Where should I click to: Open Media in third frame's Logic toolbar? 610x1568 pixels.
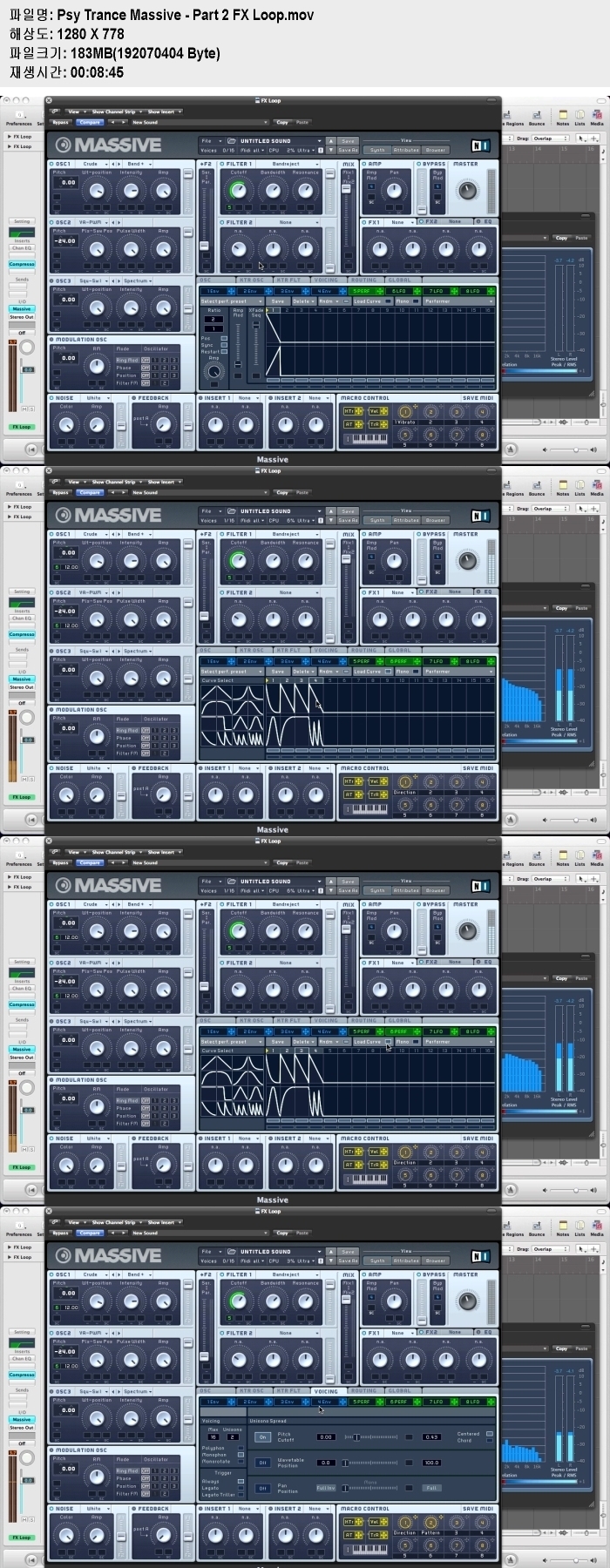coord(597,858)
